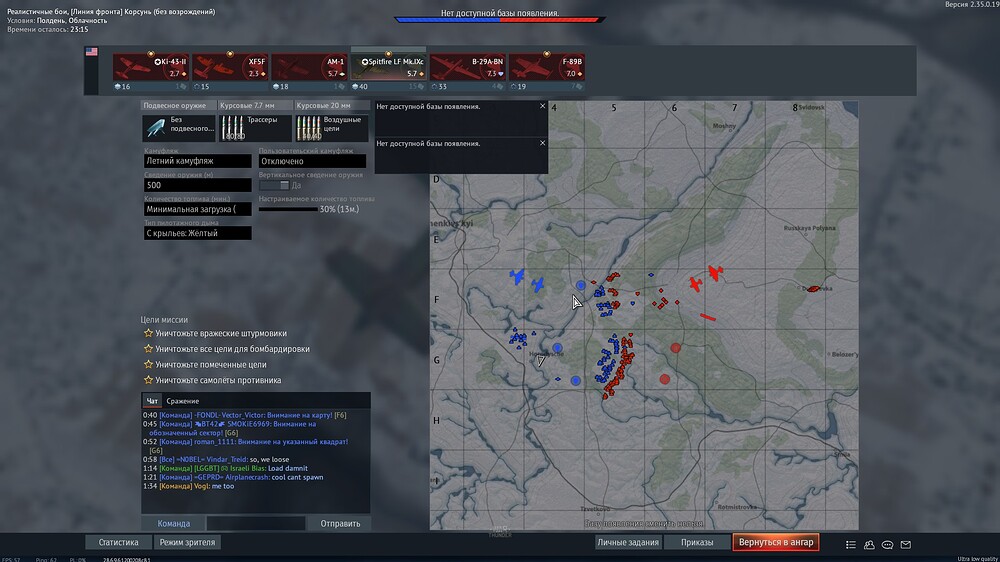Click the 'Отправить' send button
The width and height of the screenshot is (1000, 562).
[x=340, y=524]
